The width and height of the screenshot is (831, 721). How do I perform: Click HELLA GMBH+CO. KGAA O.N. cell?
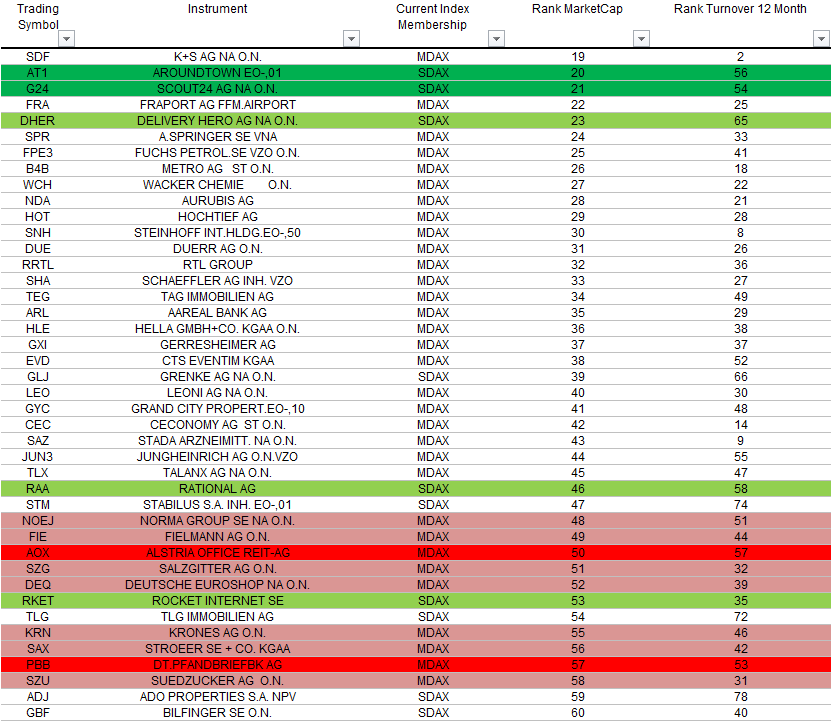point(217,329)
